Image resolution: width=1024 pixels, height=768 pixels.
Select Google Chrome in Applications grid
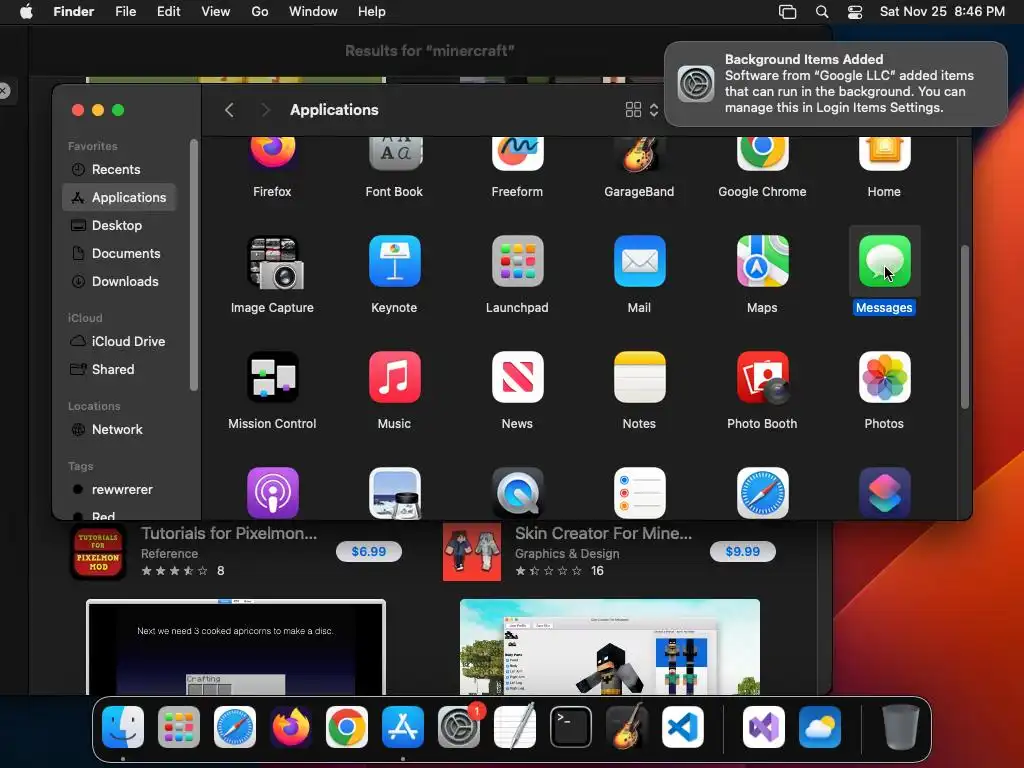(x=762, y=154)
